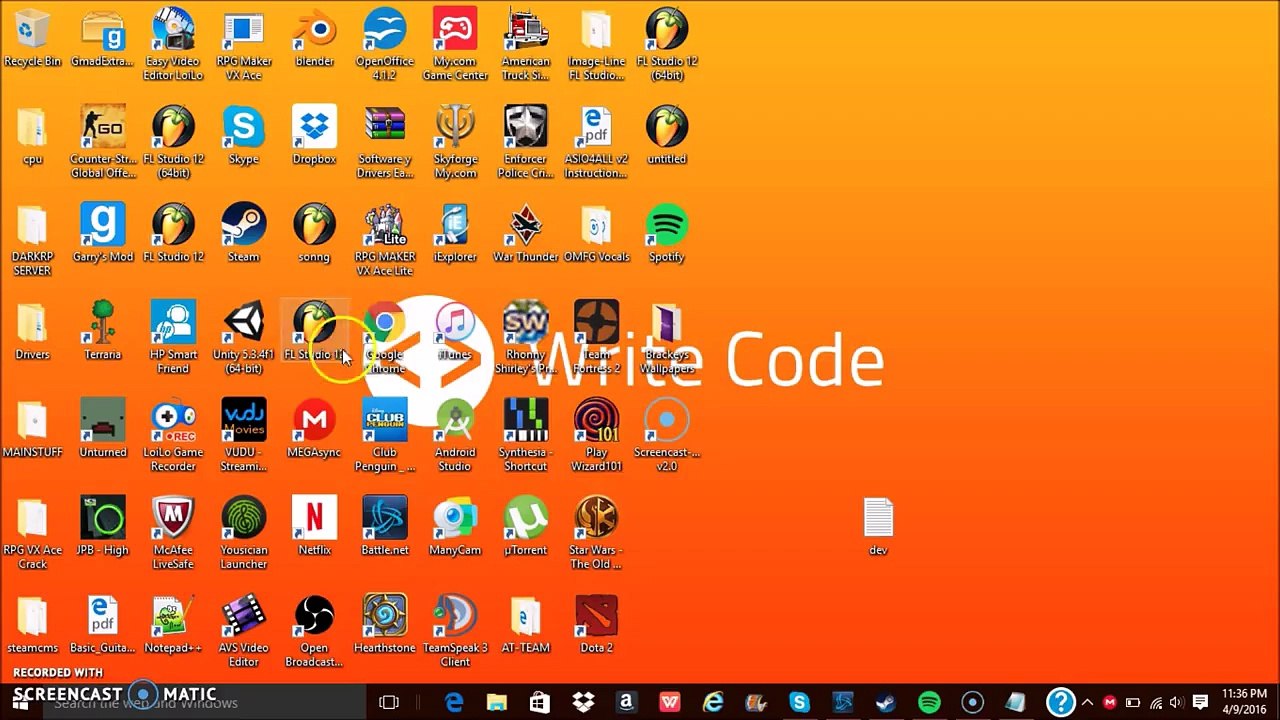Open the Spotify desktop shortcut
The image size is (1280, 720).
click(x=667, y=234)
